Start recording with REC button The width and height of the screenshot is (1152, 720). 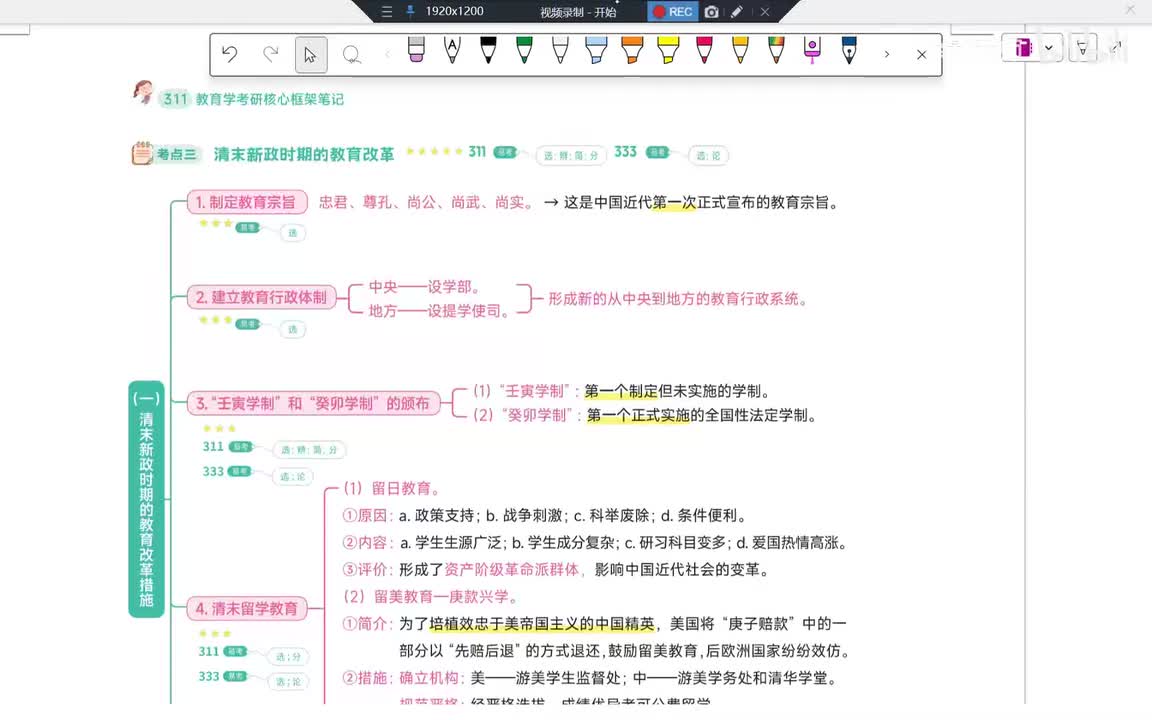(x=672, y=12)
